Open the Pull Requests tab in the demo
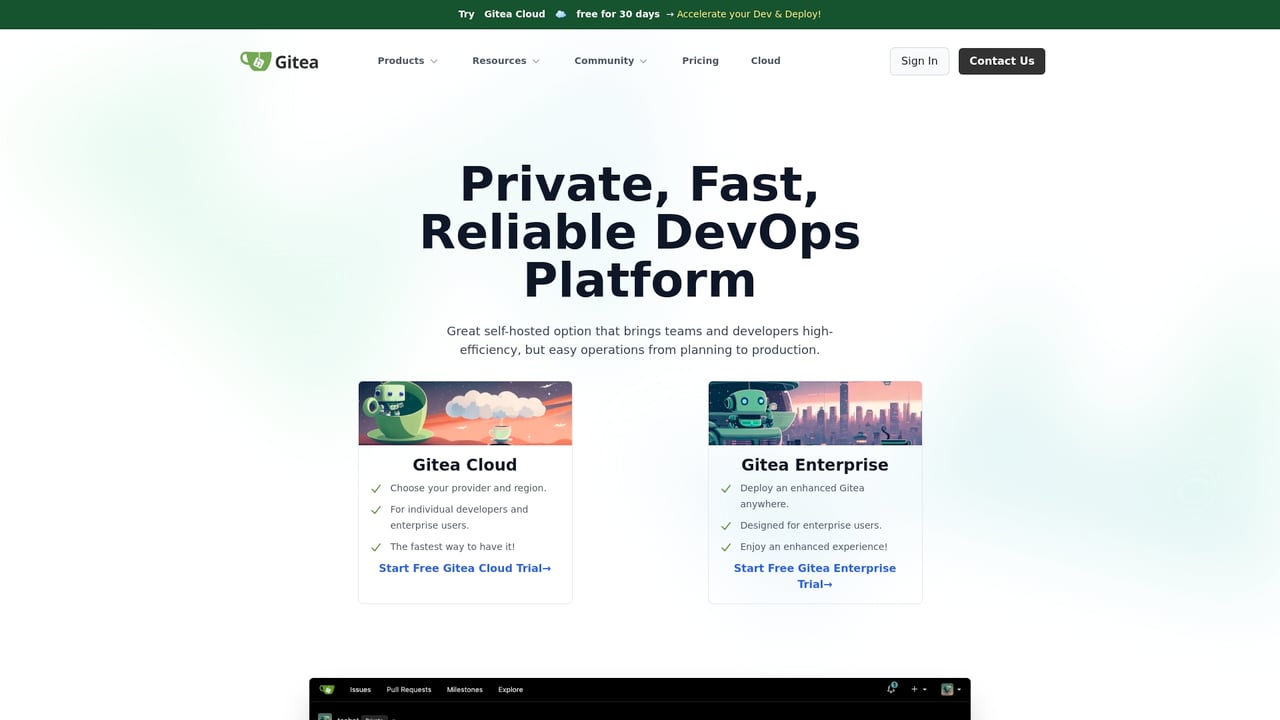 [408, 689]
